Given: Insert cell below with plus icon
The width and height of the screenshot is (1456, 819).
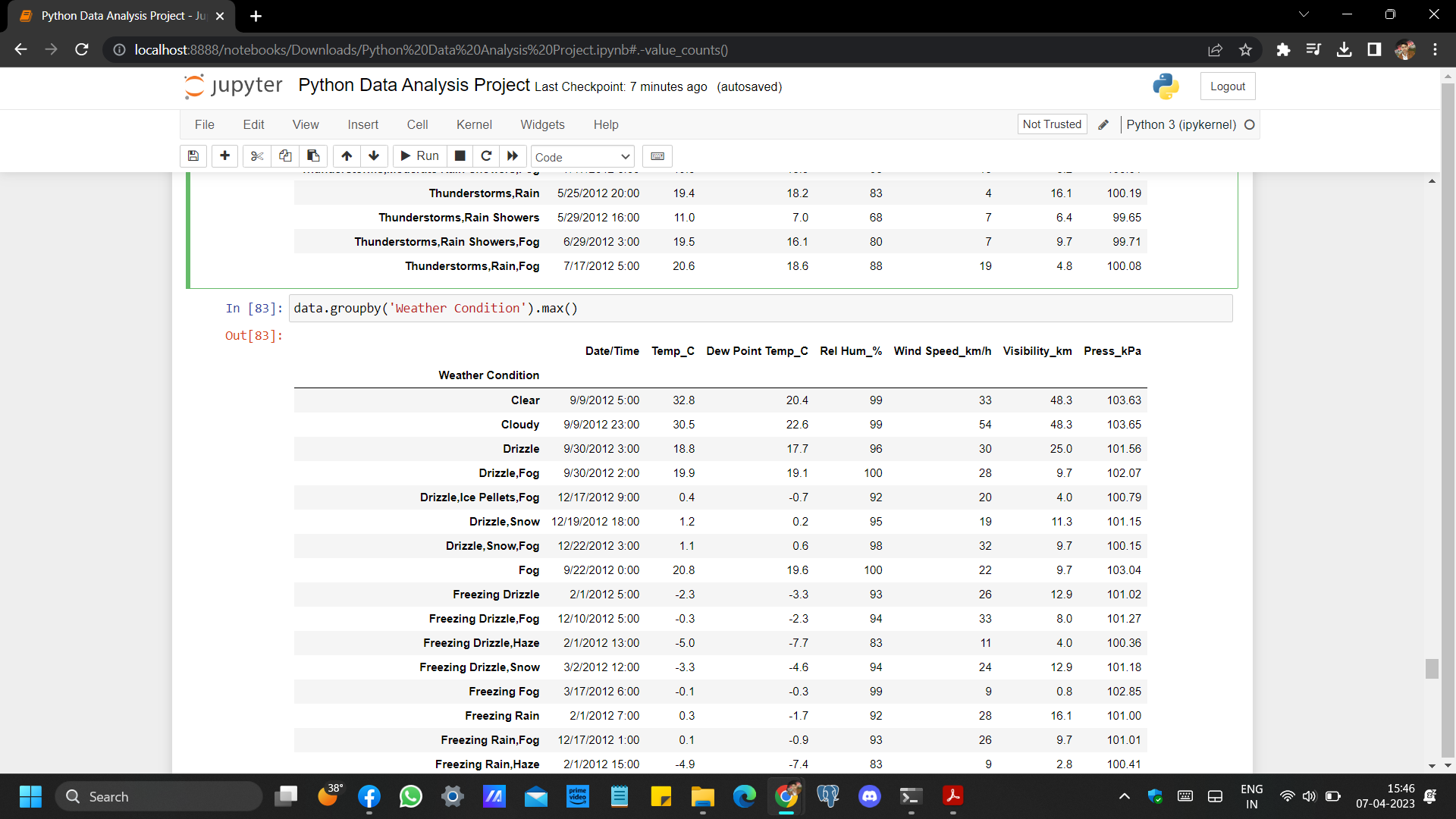Looking at the screenshot, I should pyautogui.click(x=224, y=156).
